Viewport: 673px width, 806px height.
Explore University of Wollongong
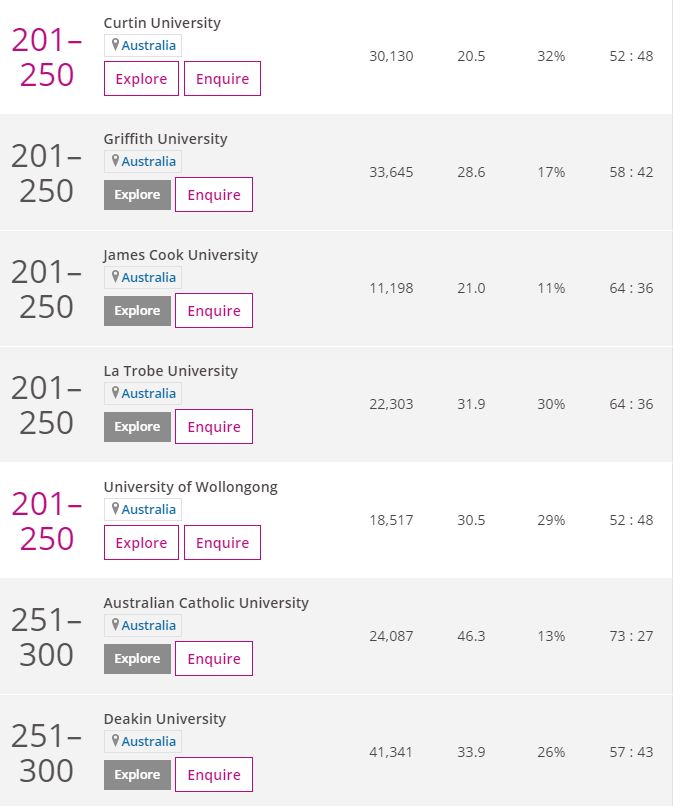point(141,542)
